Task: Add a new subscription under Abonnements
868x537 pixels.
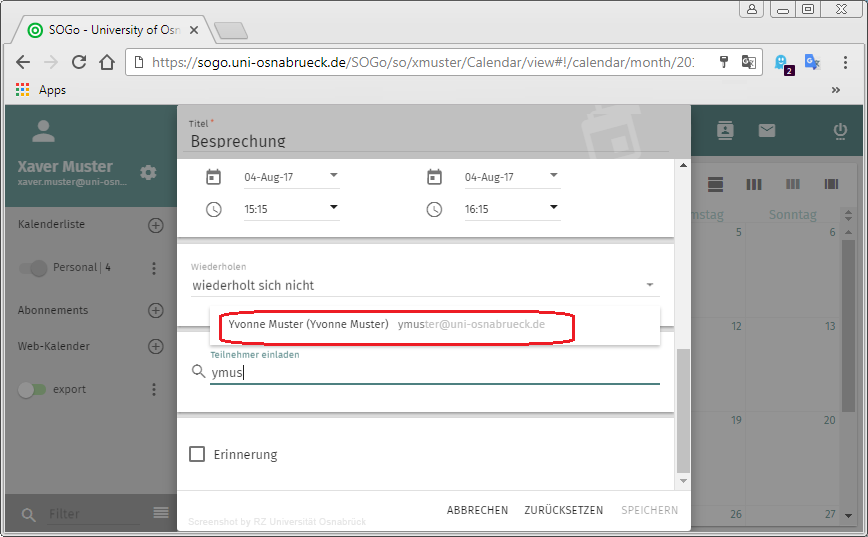Action: [155, 310]
